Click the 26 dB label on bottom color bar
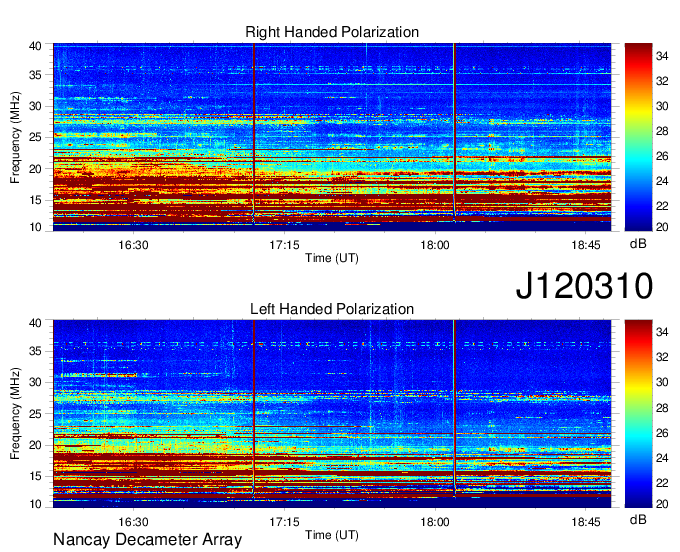The image size is (680, 552). pos(662,433)
